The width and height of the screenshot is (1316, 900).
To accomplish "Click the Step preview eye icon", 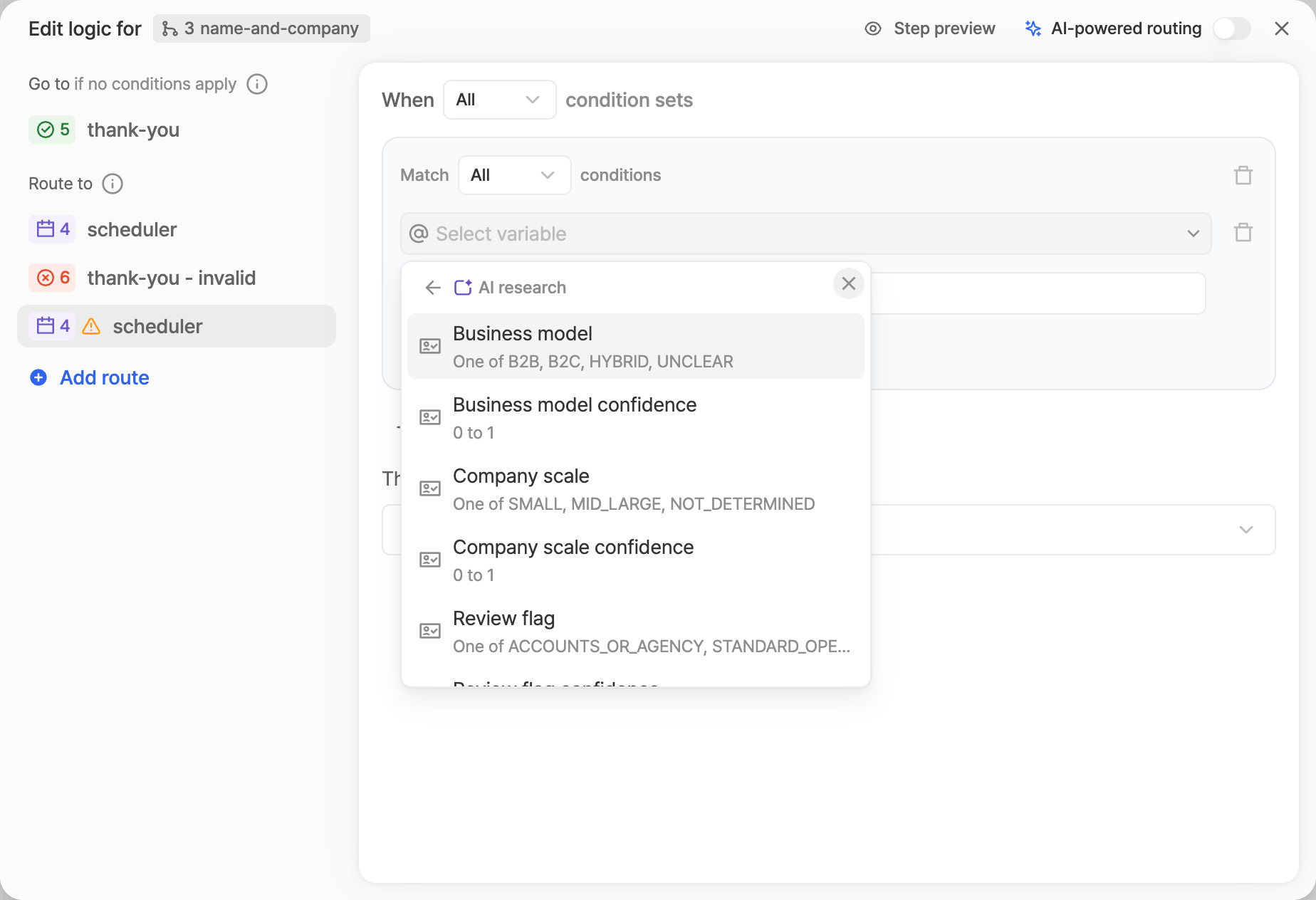I will 873,28.
